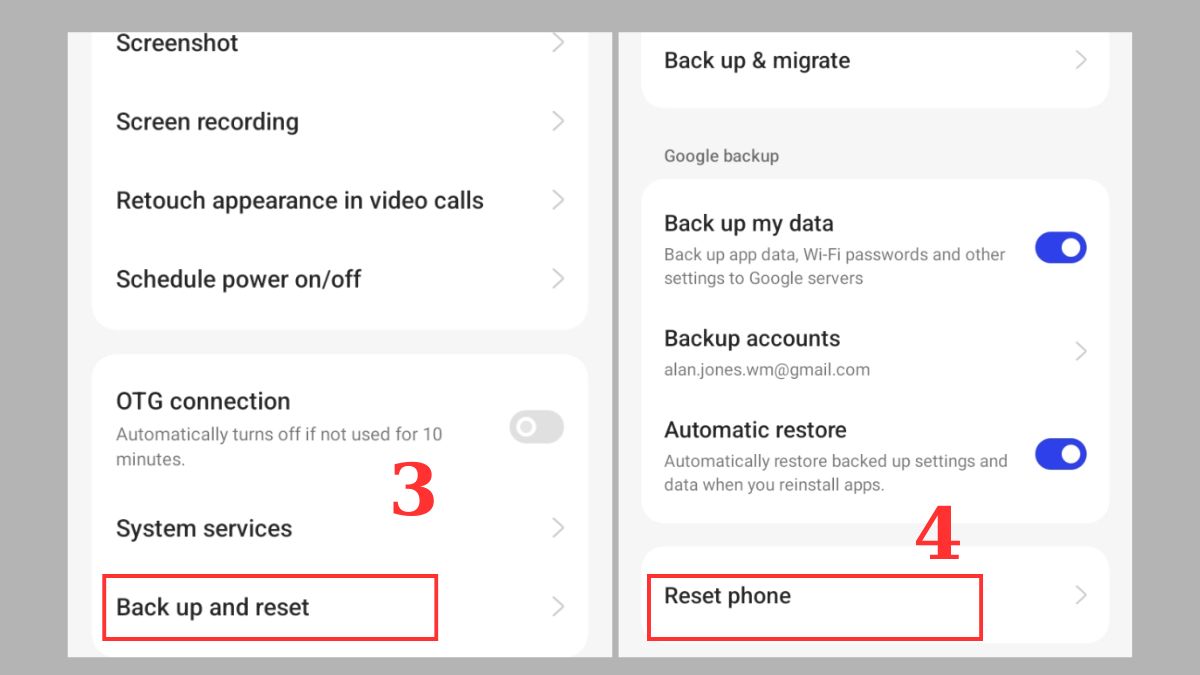Tap arrow next to Retouch appearance in video calls

[x=558, y=200]
